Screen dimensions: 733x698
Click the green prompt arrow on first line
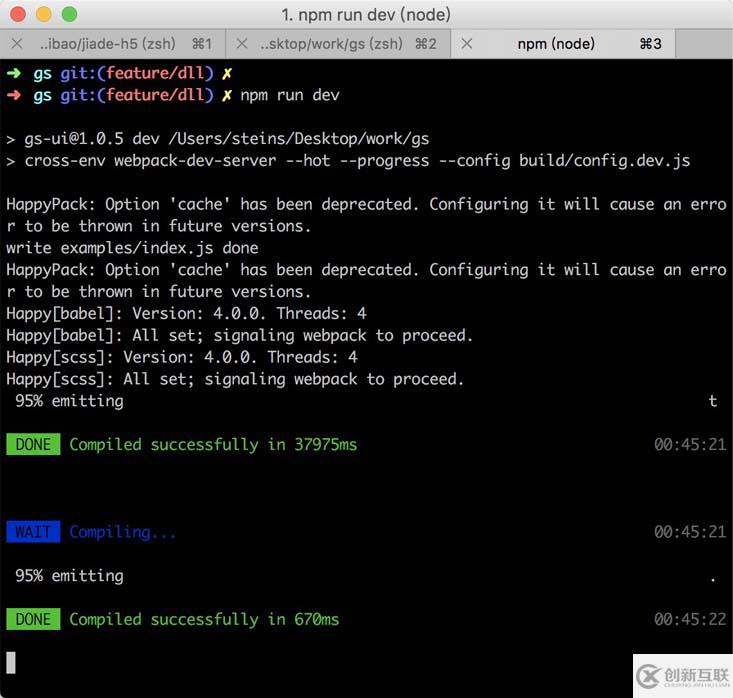point(12,73)
